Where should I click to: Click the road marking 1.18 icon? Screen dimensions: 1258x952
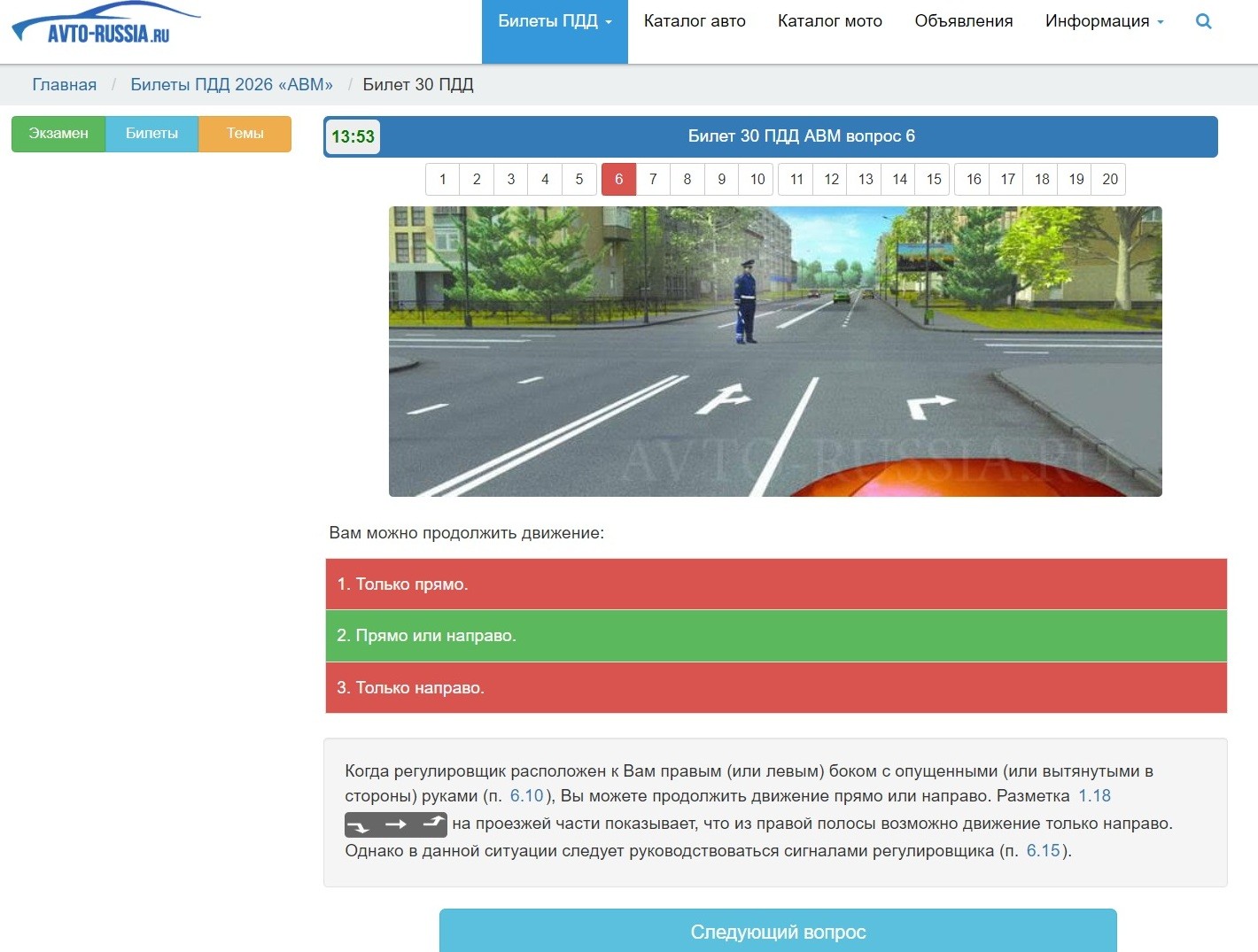click(x=396, y=824)
